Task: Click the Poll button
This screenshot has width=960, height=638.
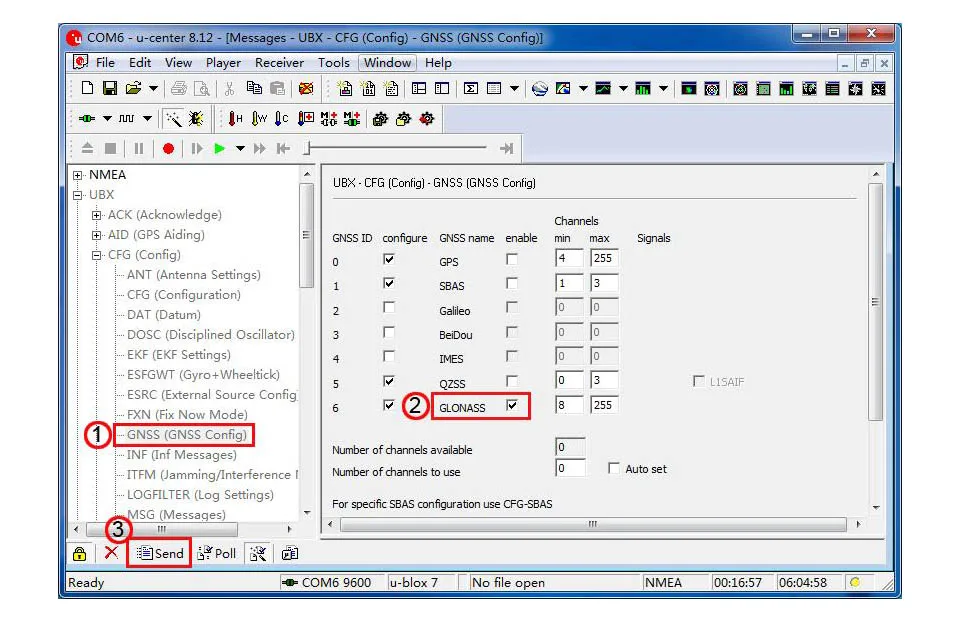Action: point(217,554)
